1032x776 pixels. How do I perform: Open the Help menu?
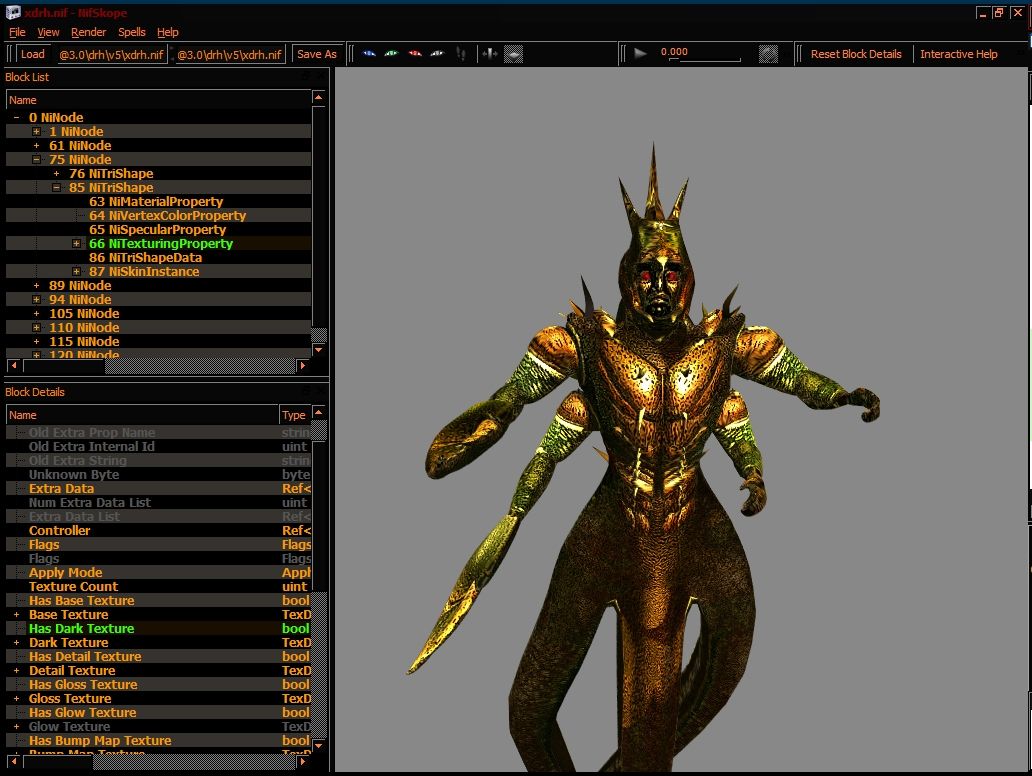168,32
